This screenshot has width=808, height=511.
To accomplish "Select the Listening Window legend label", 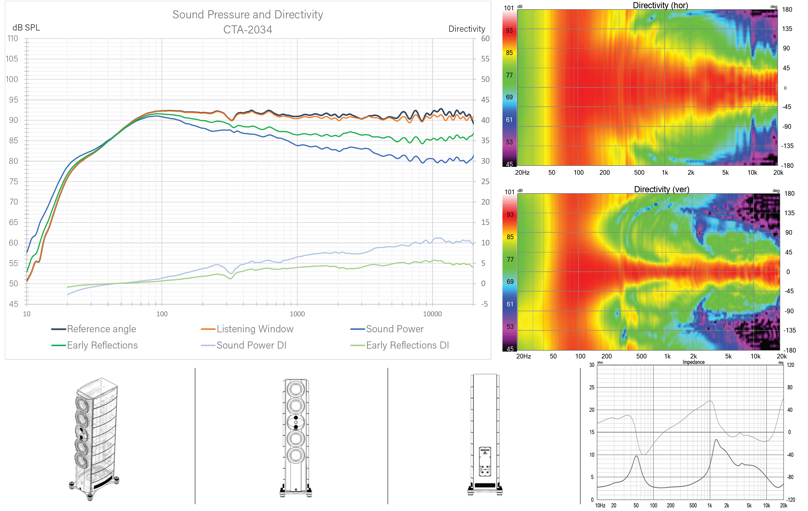I will 247,329.
